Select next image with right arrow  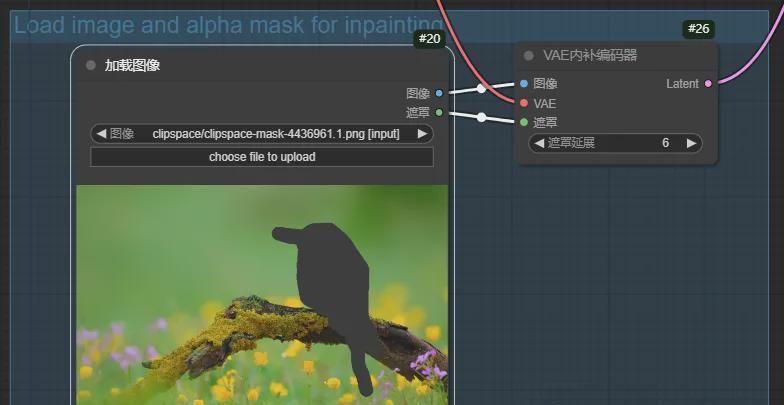click(422, 134)
